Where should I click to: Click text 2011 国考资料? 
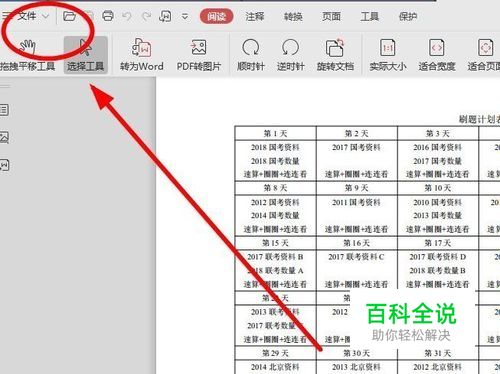(x=356, y=202)
